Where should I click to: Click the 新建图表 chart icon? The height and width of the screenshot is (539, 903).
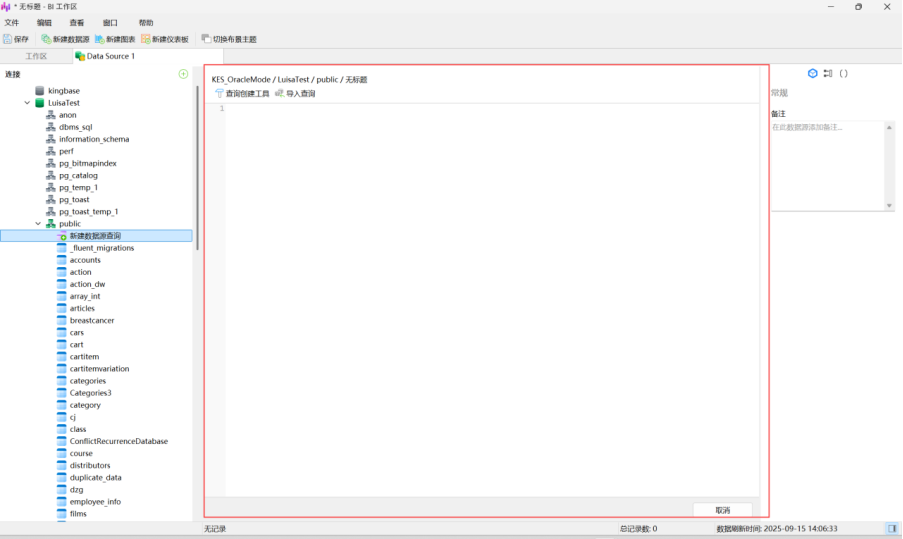(x=100, y=39)
